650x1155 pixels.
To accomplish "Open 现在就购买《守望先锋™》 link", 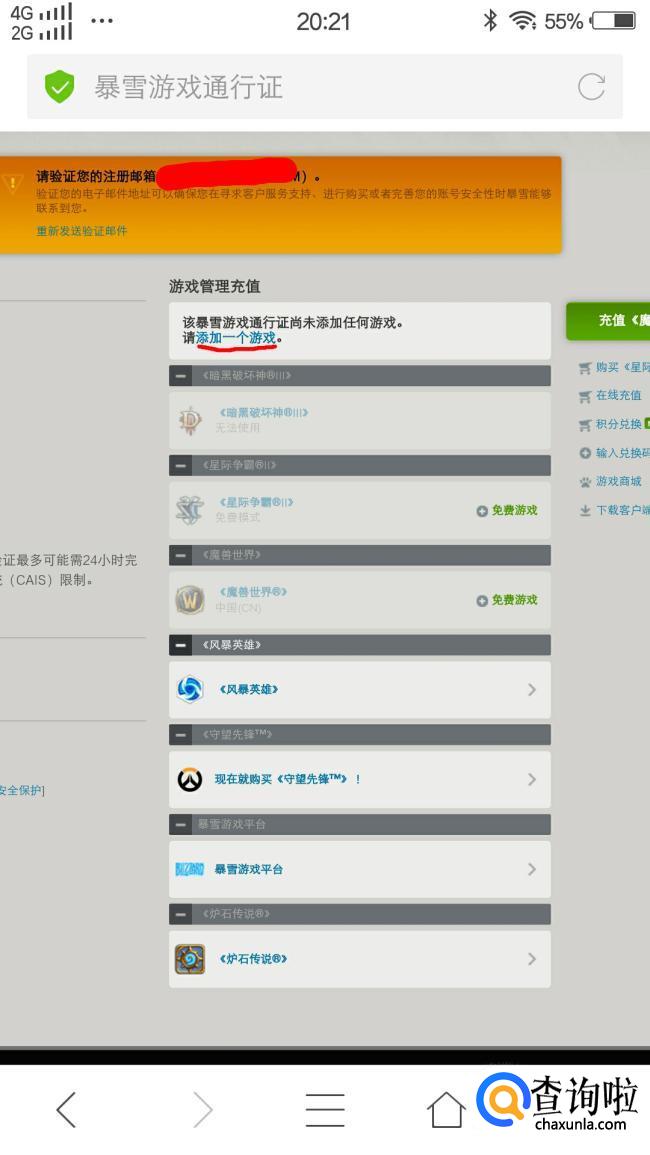I will (287, 779).
